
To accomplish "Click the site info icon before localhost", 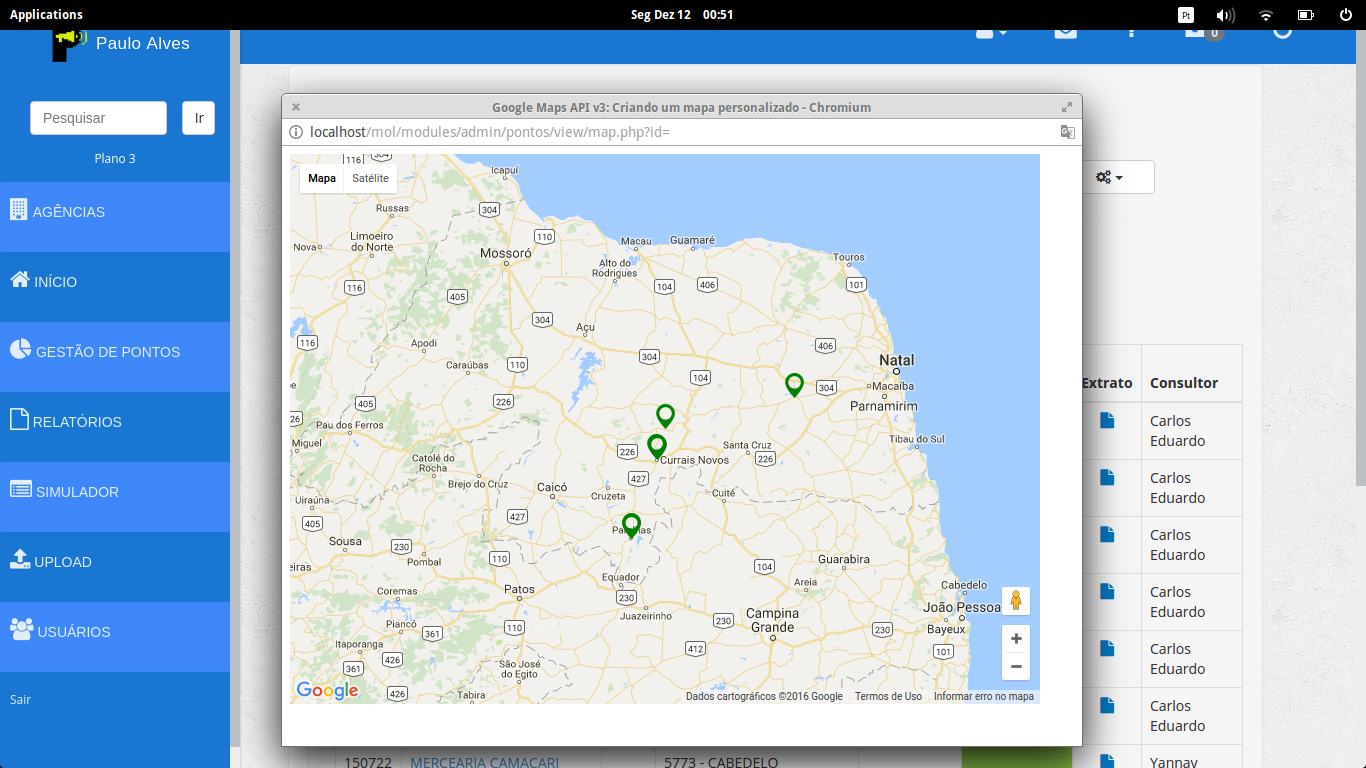I will (x=296, y=132).
